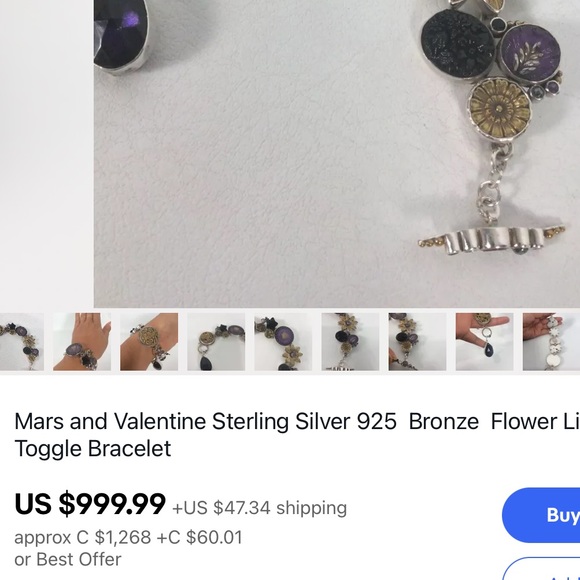Open thumbnail of open hand wearing bracelet

pyautogui.click(x=82, y=341)
